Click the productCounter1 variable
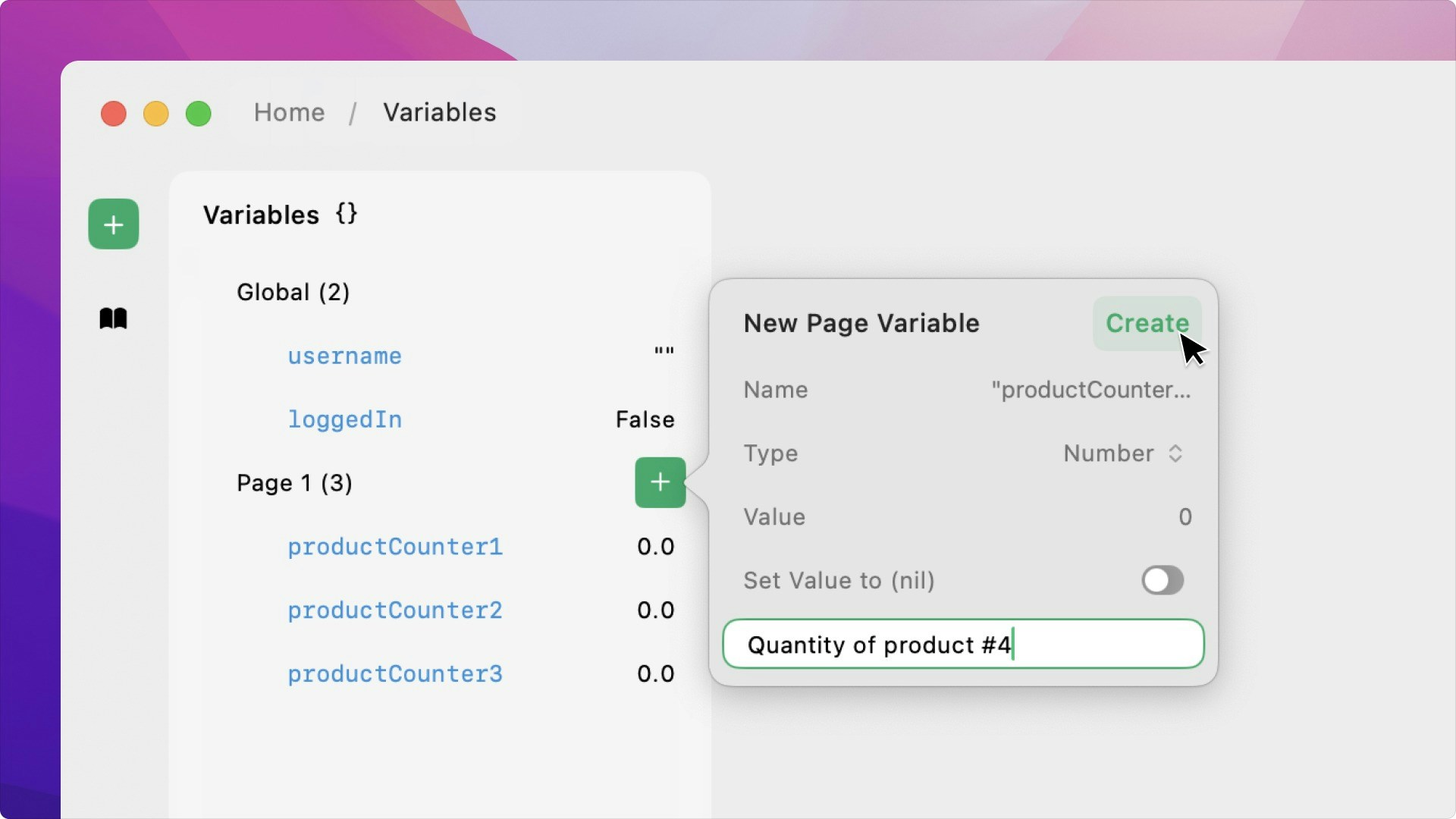The width and height of the screenshot is (1456, 819). click(x=394, y=547)
